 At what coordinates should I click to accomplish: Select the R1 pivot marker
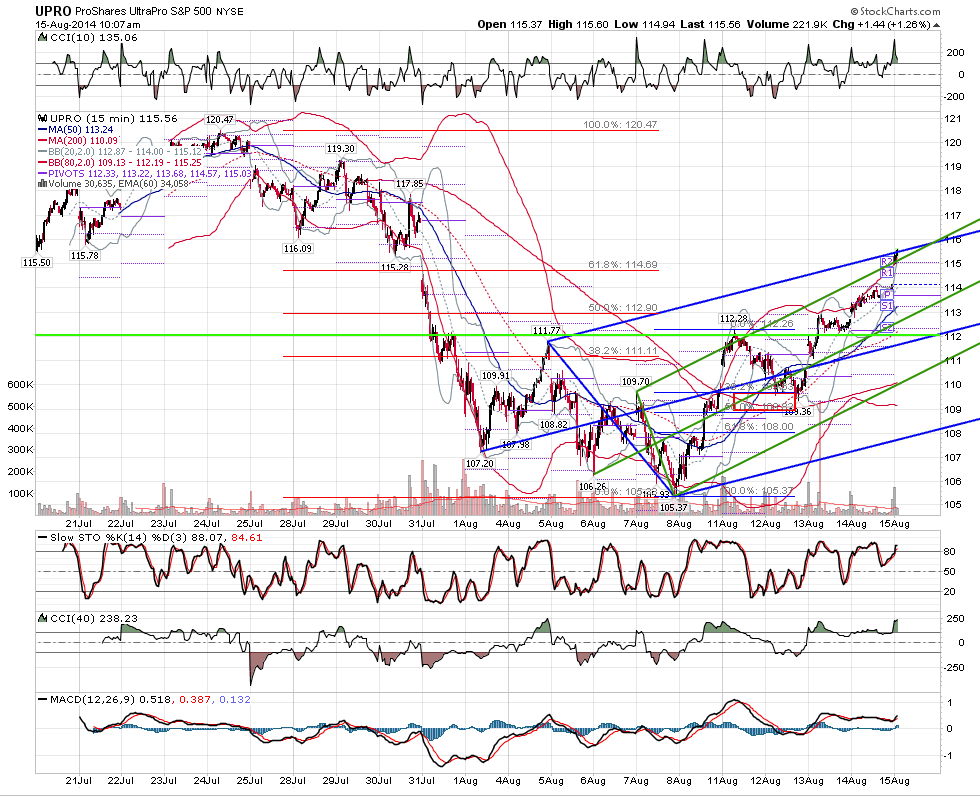click(x=886, y=273)
